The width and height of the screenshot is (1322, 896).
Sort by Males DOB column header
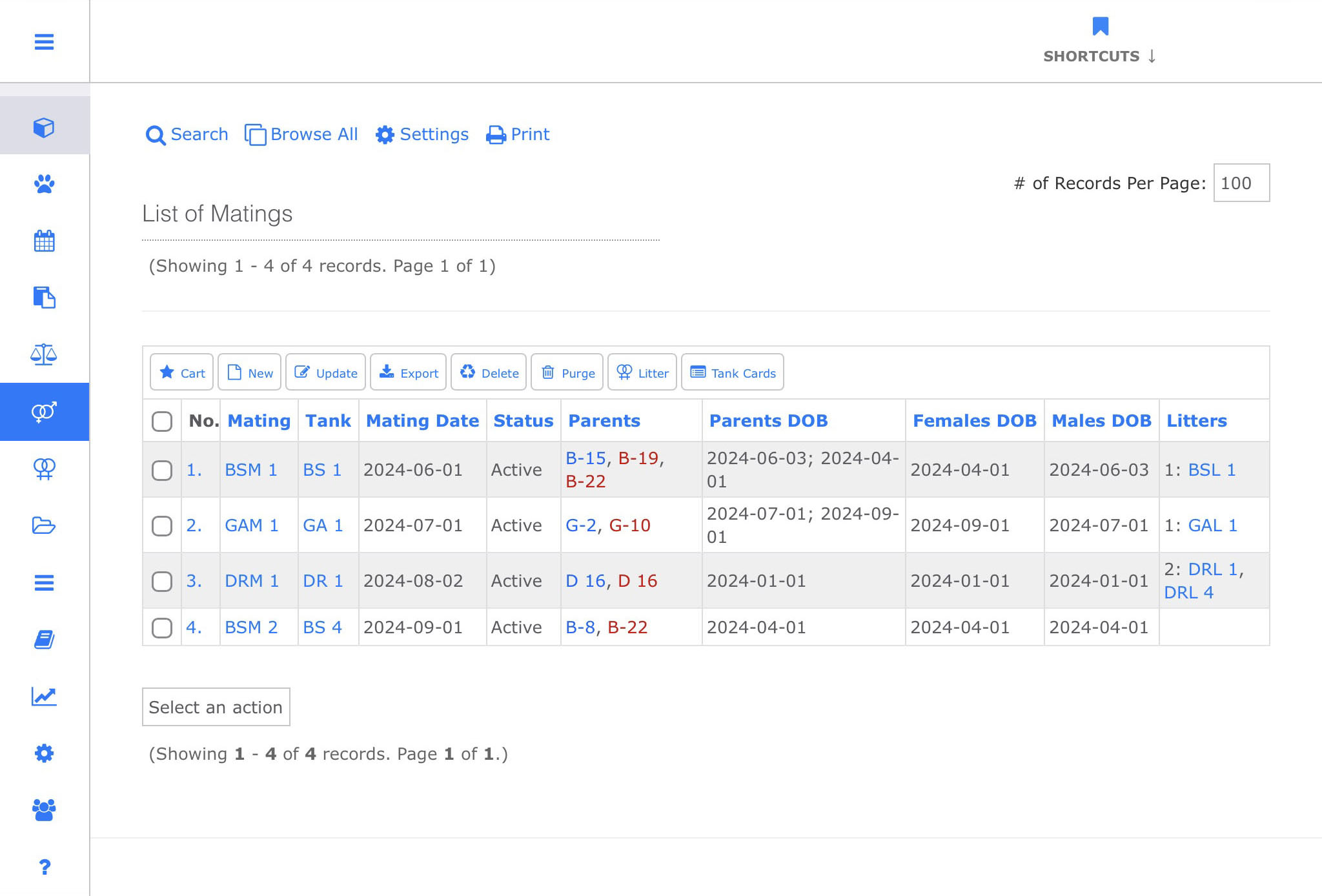1102,421
